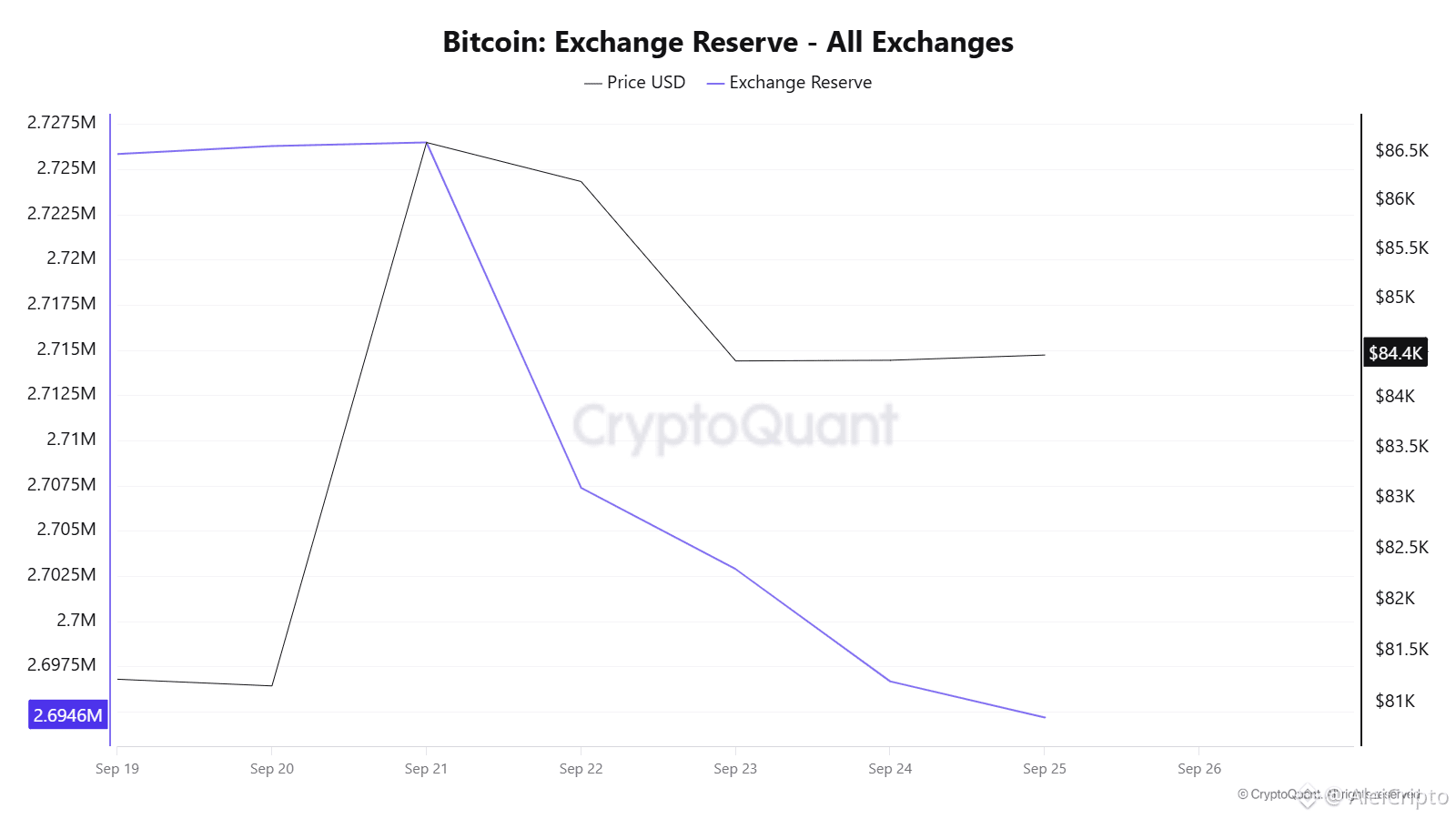Select the Sep 22 axis label
The image size is (1456, 819).
581,769
